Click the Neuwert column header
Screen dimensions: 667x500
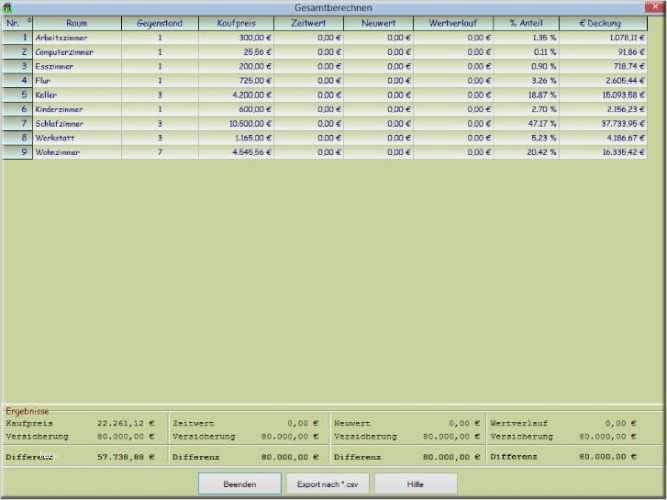click(x=378, y=23)
